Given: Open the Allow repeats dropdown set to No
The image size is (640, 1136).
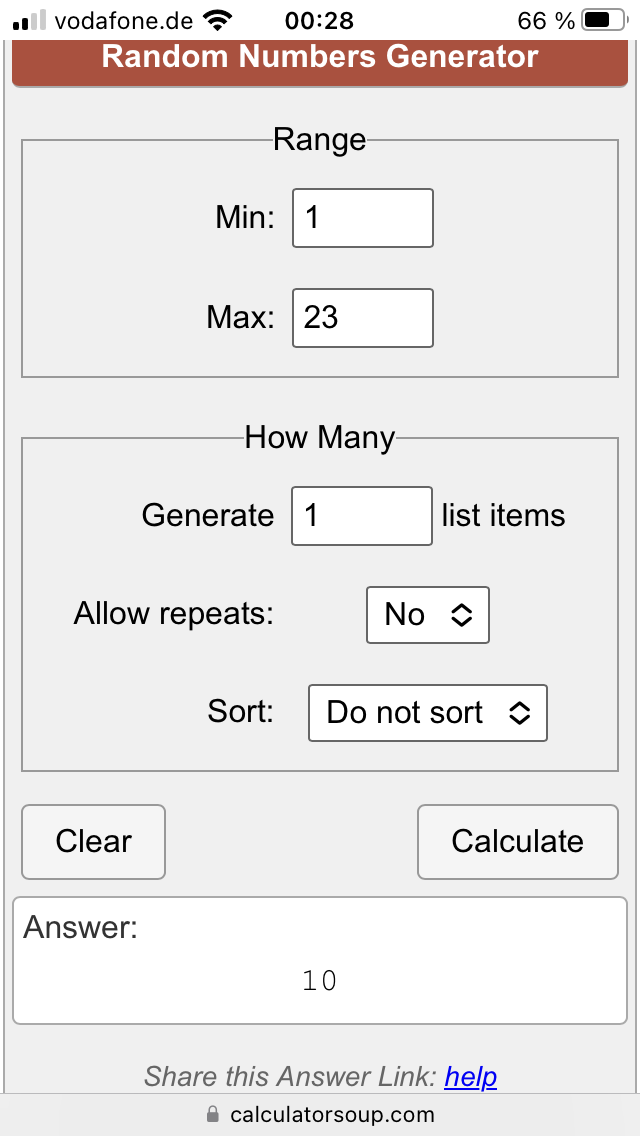Looking at the screenshot, I should click(x=428, y=615).
